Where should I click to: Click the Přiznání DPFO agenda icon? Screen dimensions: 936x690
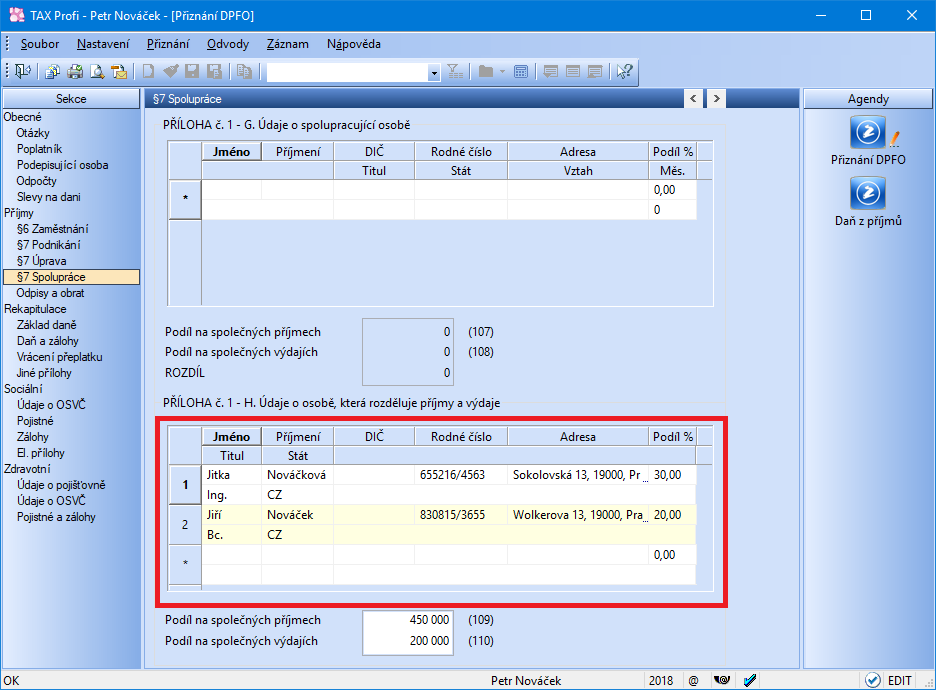tap(868, 132)
